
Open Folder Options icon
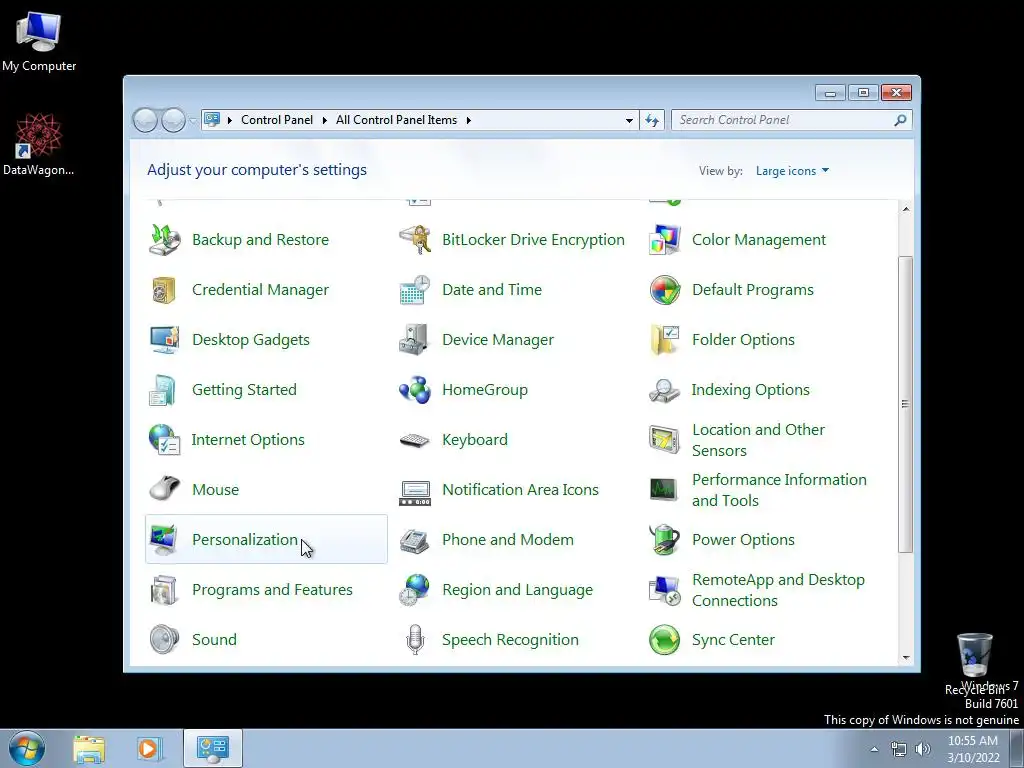point(665,340)
